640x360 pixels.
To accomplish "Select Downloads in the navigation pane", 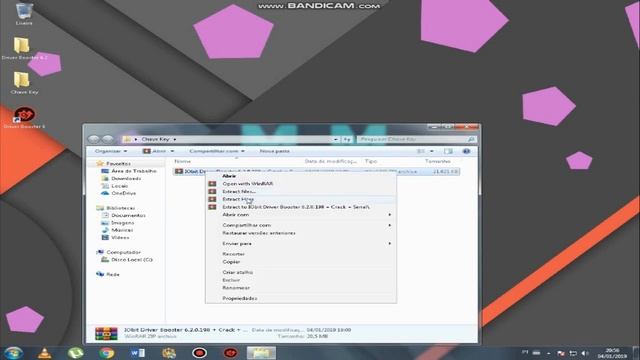I will coord(126,178).
